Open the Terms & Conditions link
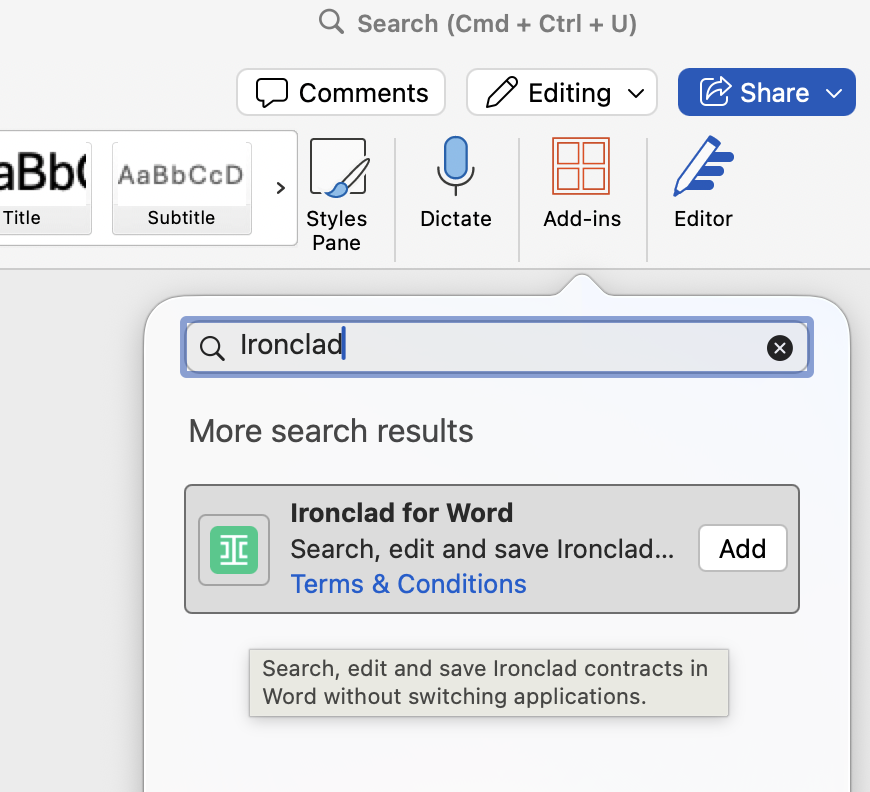The width and height of the screenshot is (870, 792). (408, 584)
